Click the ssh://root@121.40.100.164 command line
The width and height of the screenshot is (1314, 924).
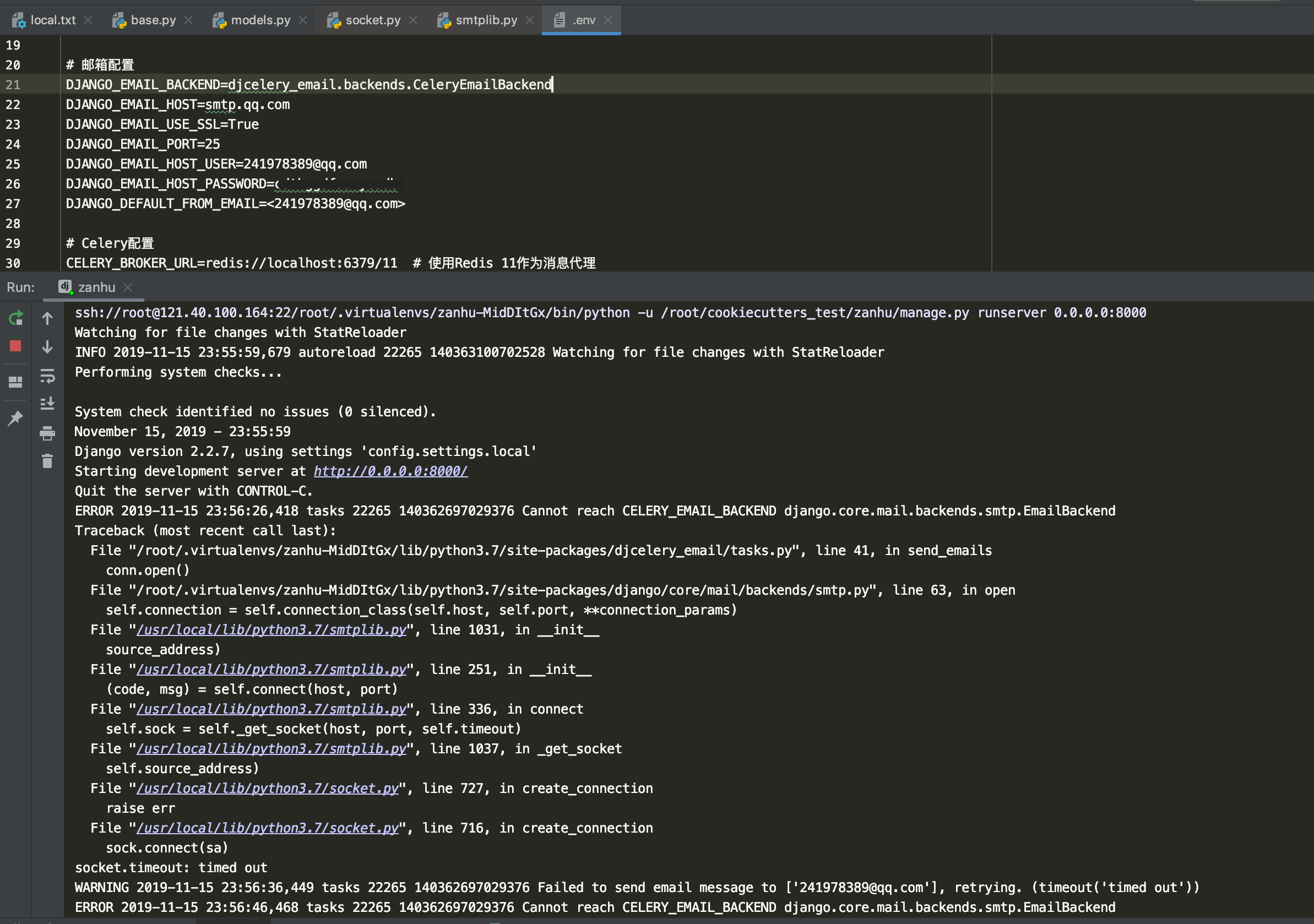click(x=611, y=313)
